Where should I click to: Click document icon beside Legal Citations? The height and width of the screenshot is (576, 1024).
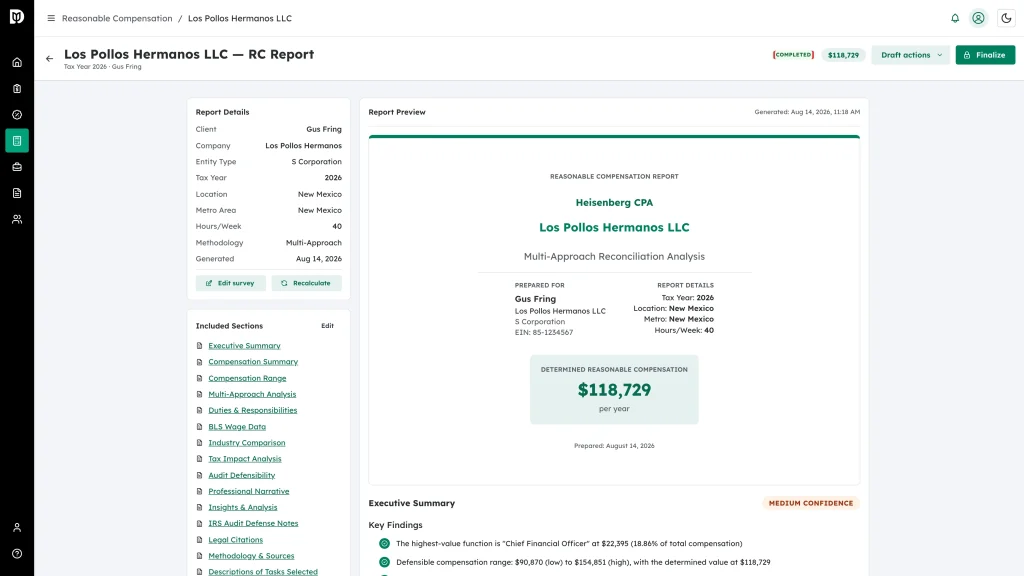coord(199,540)
